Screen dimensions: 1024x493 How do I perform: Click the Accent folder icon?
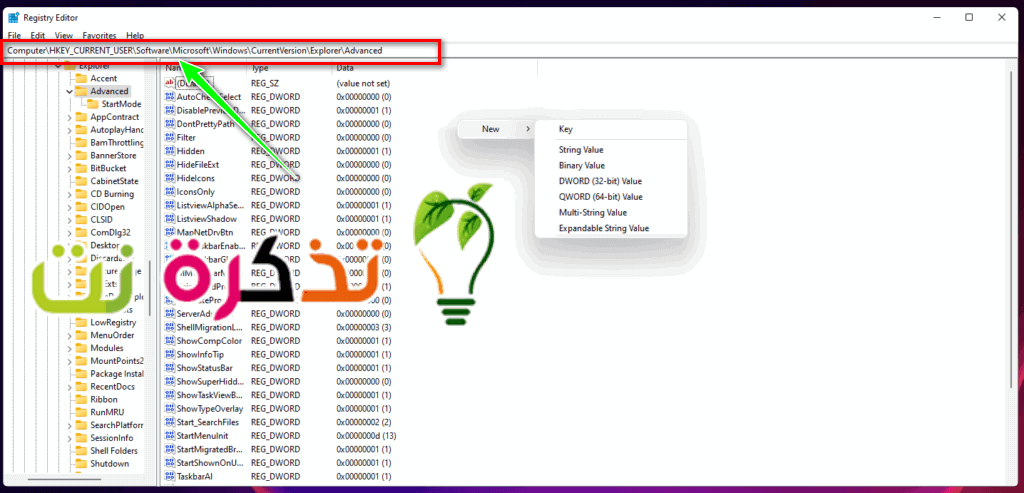coord(81,78)
